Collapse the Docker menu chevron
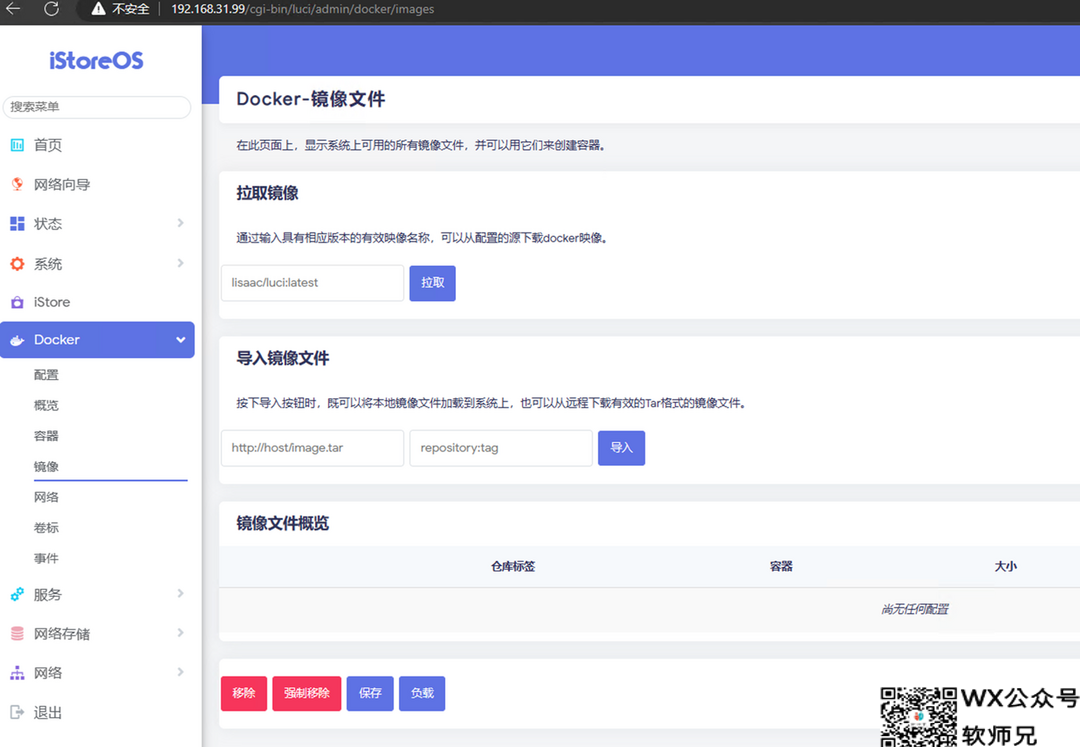The image size is (1080, 747). coord(180,339)
